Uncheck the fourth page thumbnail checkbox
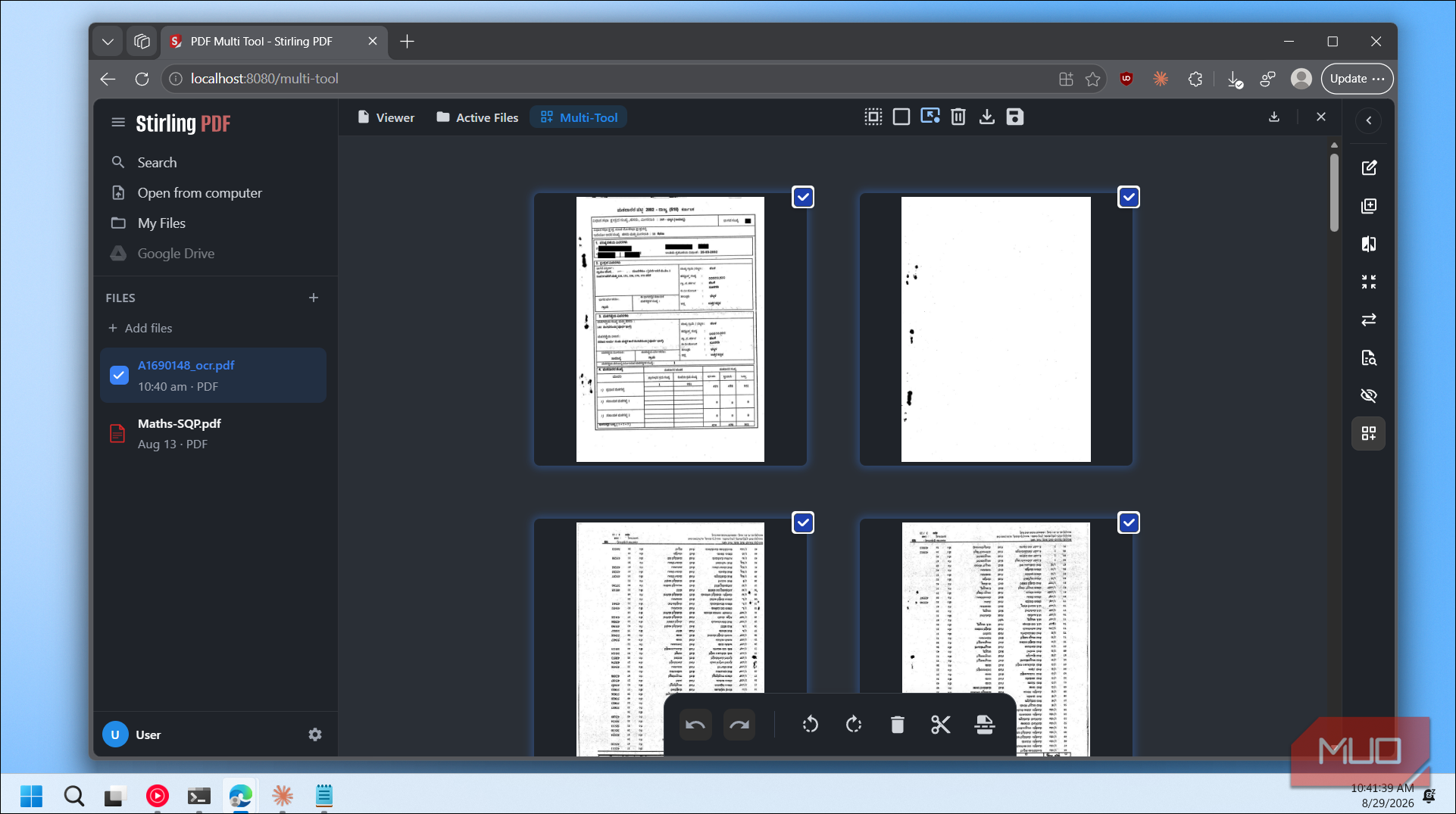This screenshot has width=1456, height=814. pos(1129,522)
